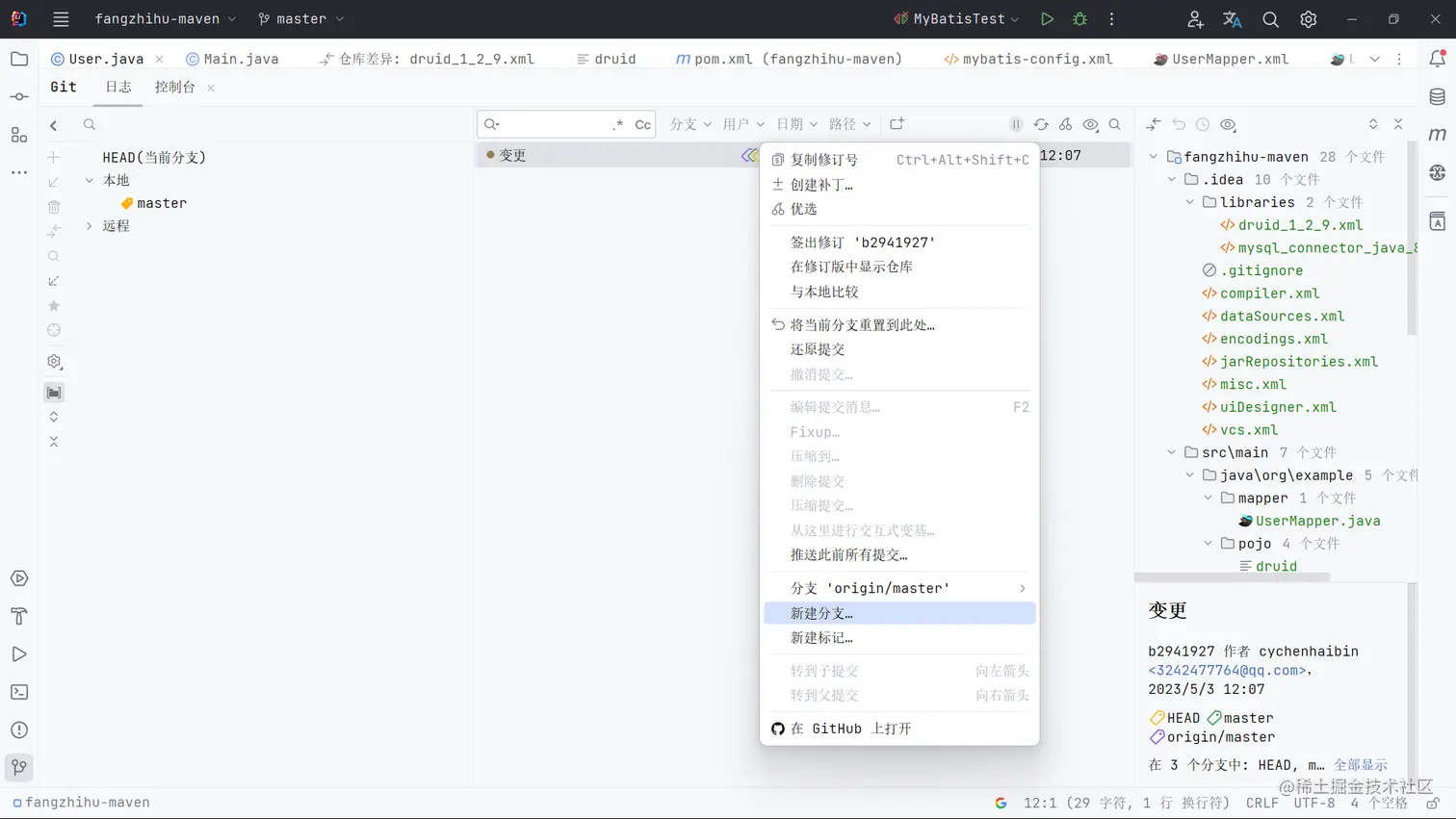Open Code With Me from the title bar
The image size is (1456, 819).
tap(1195, 19)
